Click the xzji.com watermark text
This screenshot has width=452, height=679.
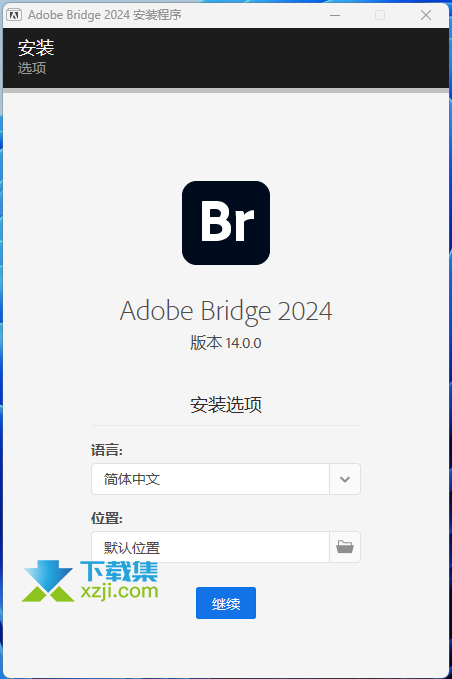point(119,591)
